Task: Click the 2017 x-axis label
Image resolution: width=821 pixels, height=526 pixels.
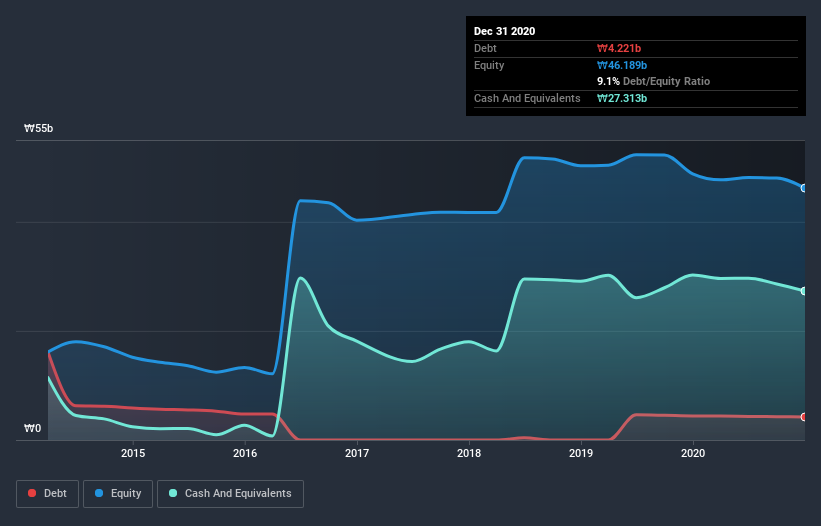Action: tap(357, 453)
